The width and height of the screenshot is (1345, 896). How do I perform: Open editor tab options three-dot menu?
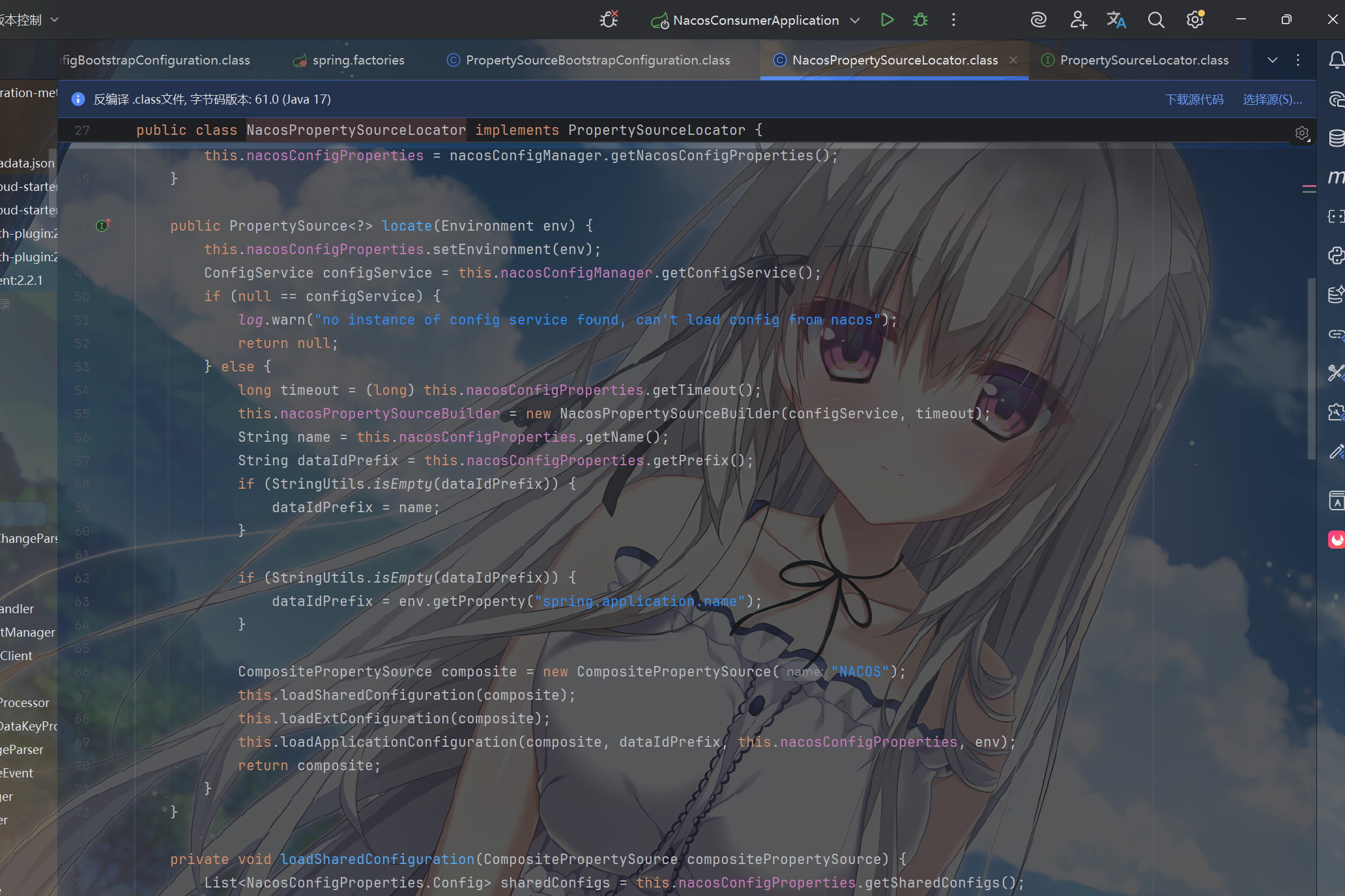[1298, 60]
